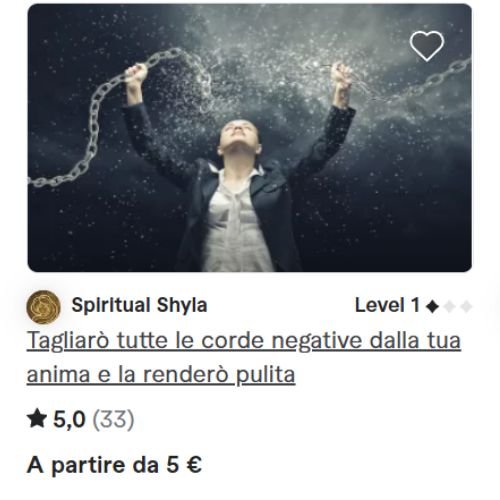The image size is (500, 500).
Task: Click the word "Shyla" in the seller name
Action: (182, 307)
